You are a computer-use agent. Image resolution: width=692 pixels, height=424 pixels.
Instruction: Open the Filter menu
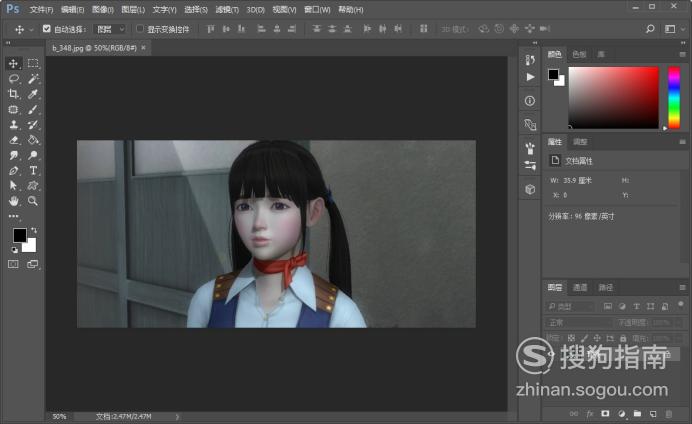227,9
